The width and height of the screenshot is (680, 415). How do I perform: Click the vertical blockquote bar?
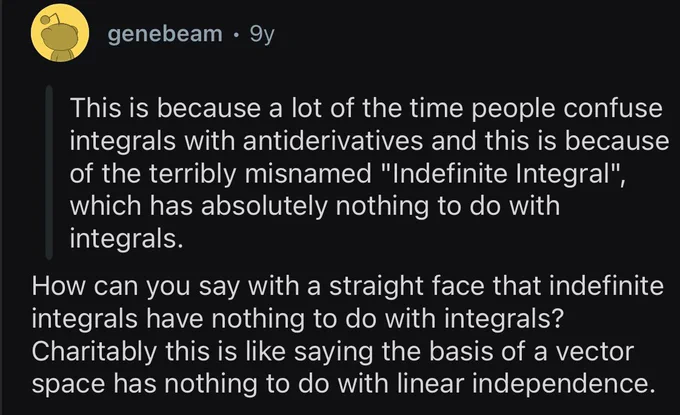pos(49,172)
